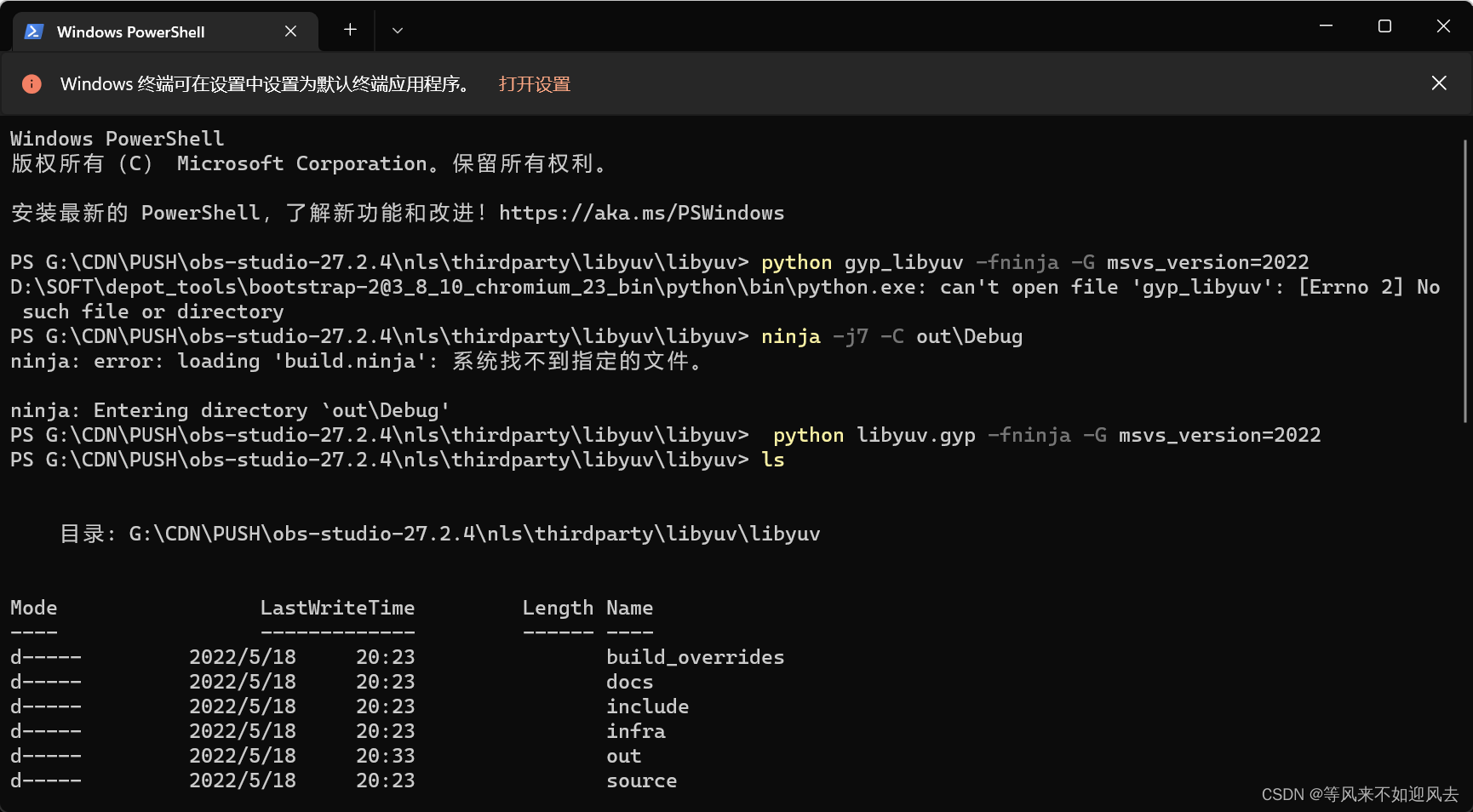Maximize the terminal window
Image resolution: width=1473 pixels, height=812 pixels.
[1384, 26]
